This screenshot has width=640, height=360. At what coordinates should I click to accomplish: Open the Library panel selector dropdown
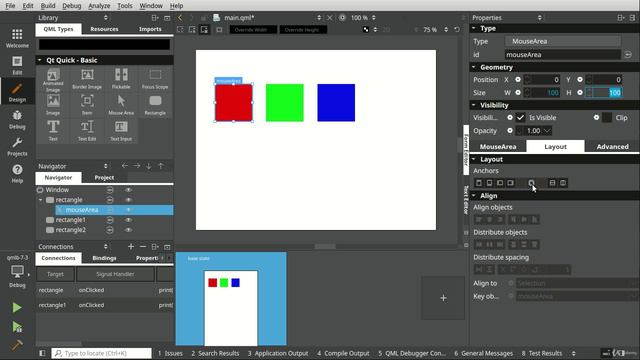(x=106, y=18)
